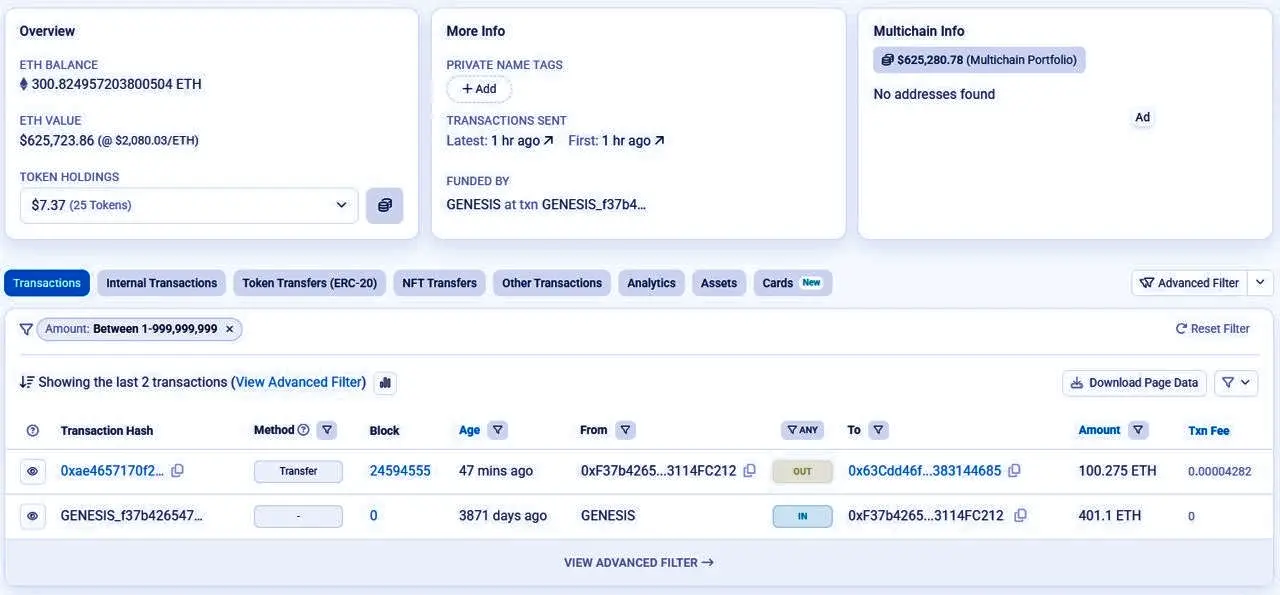This screenshot has height=595, width=1280.
Task: Click the '47 mins ago' age
Action: click(496, 471)
